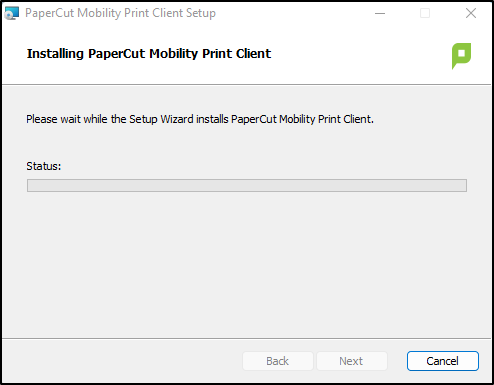The image size is (494, 385).
Task: Click the "Status:" label
Action: click(x=44, y=166)
